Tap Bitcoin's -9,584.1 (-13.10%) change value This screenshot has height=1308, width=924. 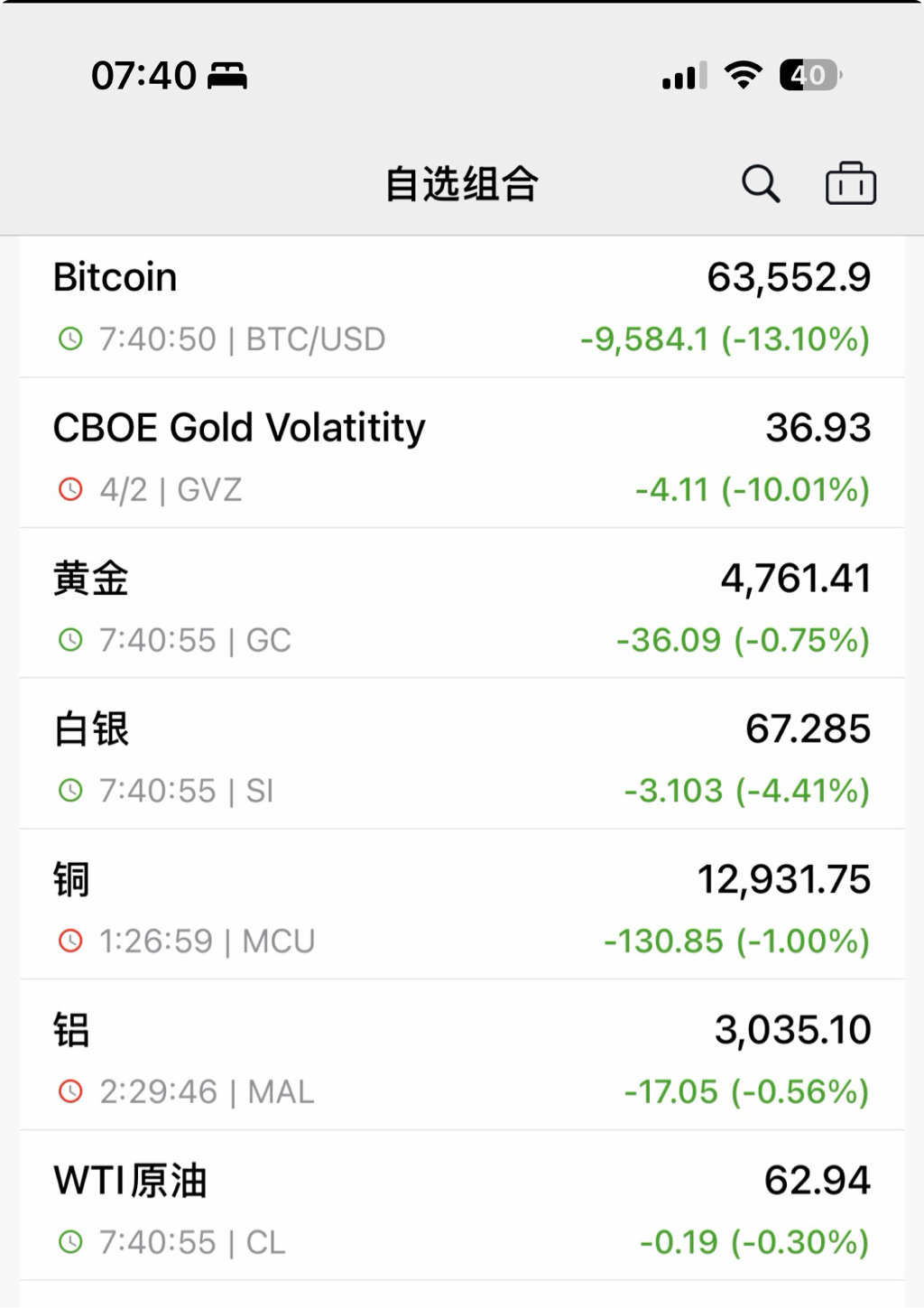click(x=725, y=339)
